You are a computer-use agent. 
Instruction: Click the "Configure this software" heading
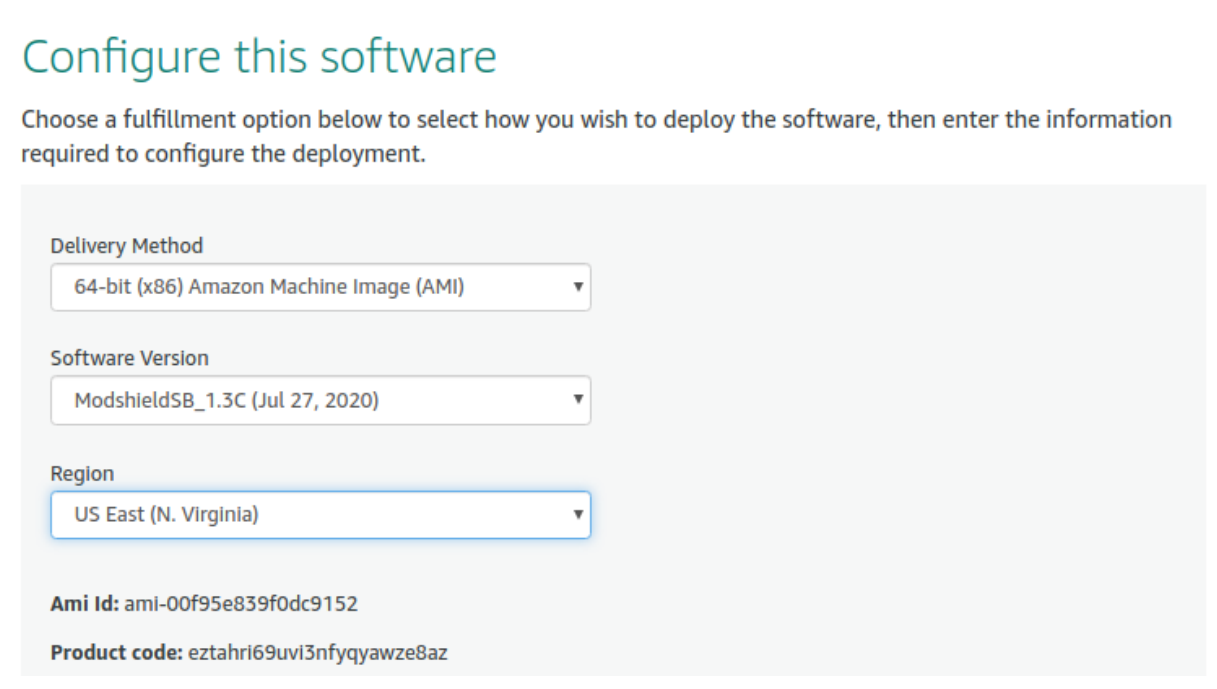click(x=259, y=58)
